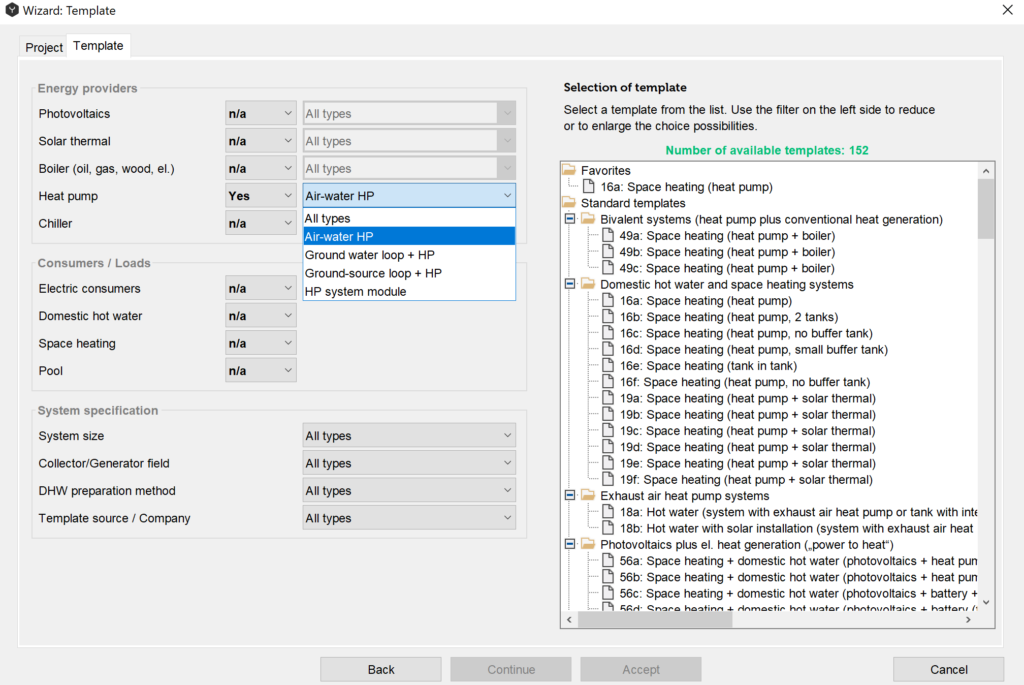Click the Bivalent systems folder icon

[x=588, y=219]
